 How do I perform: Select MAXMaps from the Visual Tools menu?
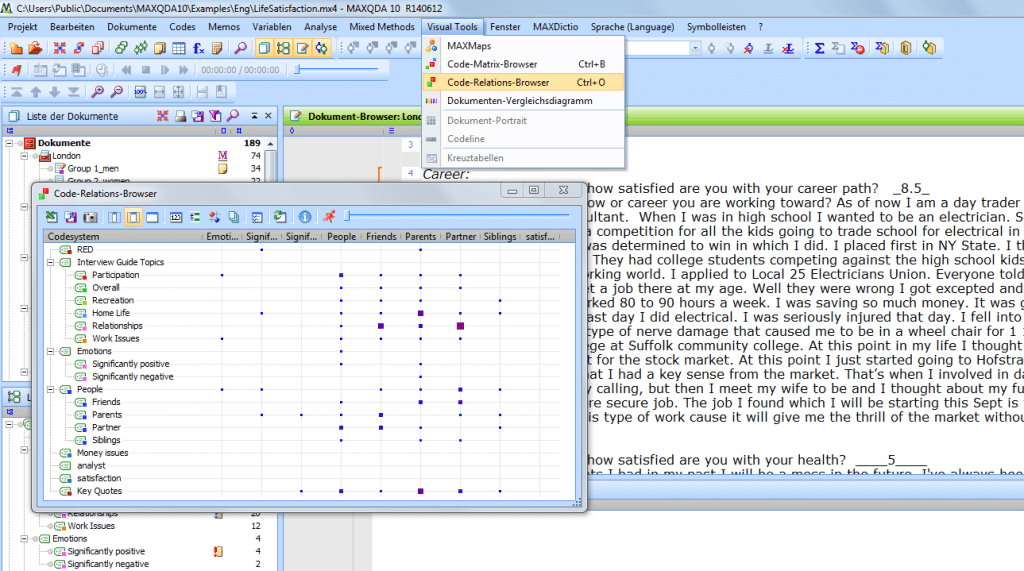[x=524, y=46]
